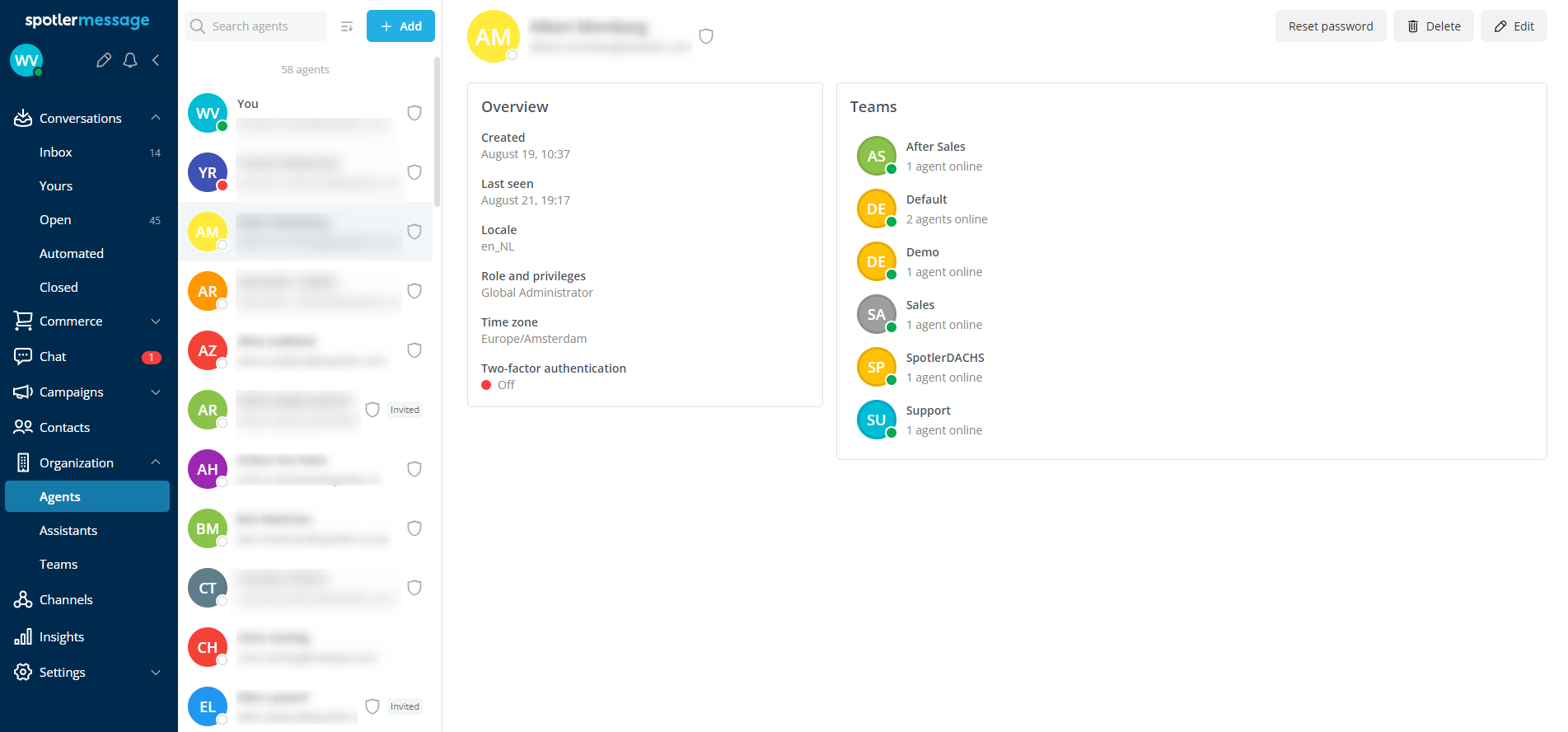Click the pencil compose icon in sidebar header
The height and width of the screenshot is (732, 1568).
103,60
